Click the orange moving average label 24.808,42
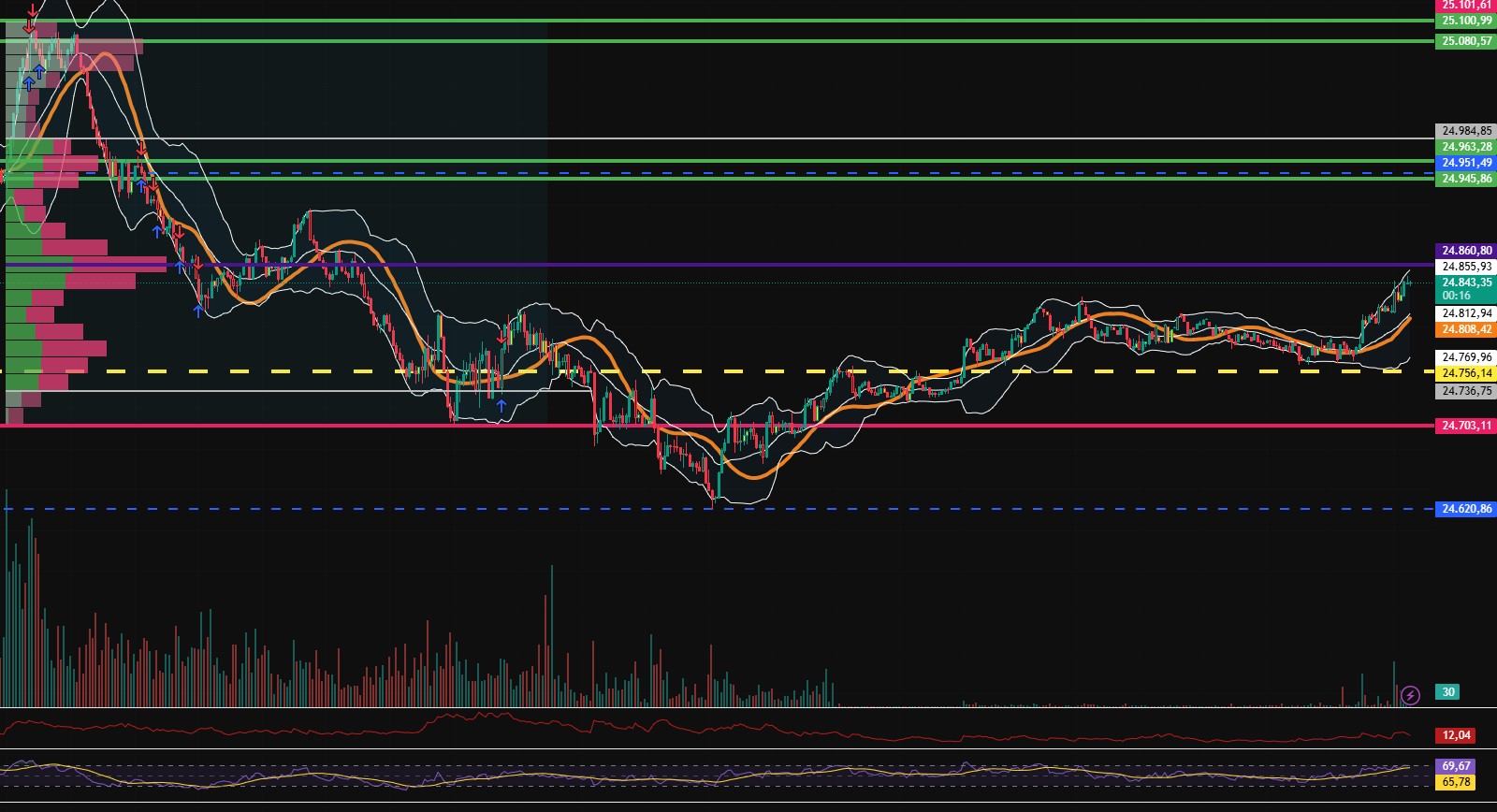This screenshot has height=812, width=1497. point(1465,329)
